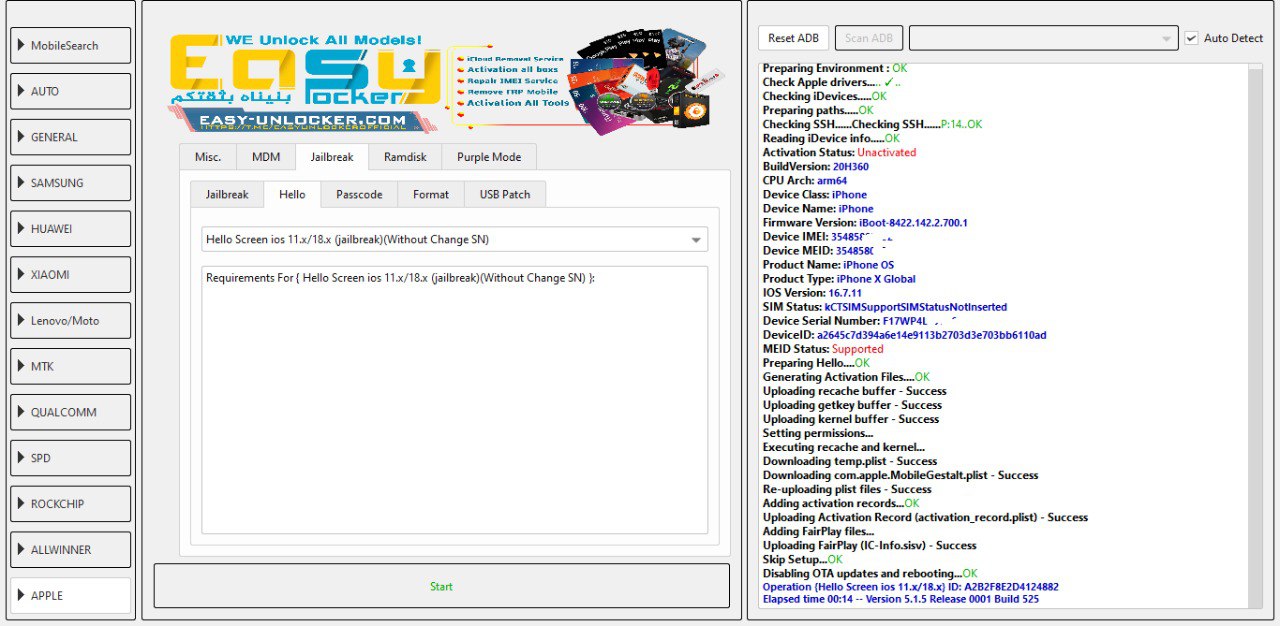Click inside the Requirements text box
Viewport: 1280px width, 626px height.
point(454,400)
